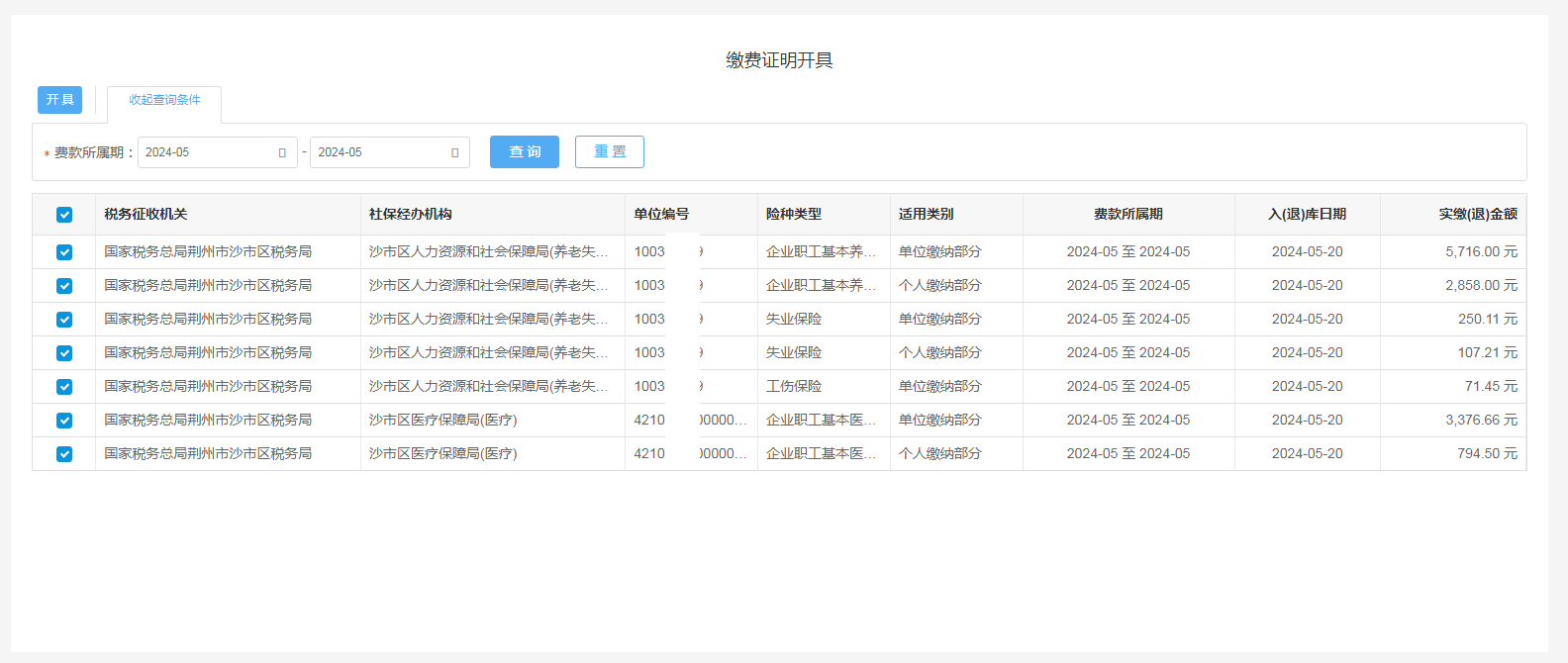Screen dimensions: 1568x663
Task: Click period 2024-05 至 2024-05 in the 107.21 元 row
Action: [x=1128, y=352]
